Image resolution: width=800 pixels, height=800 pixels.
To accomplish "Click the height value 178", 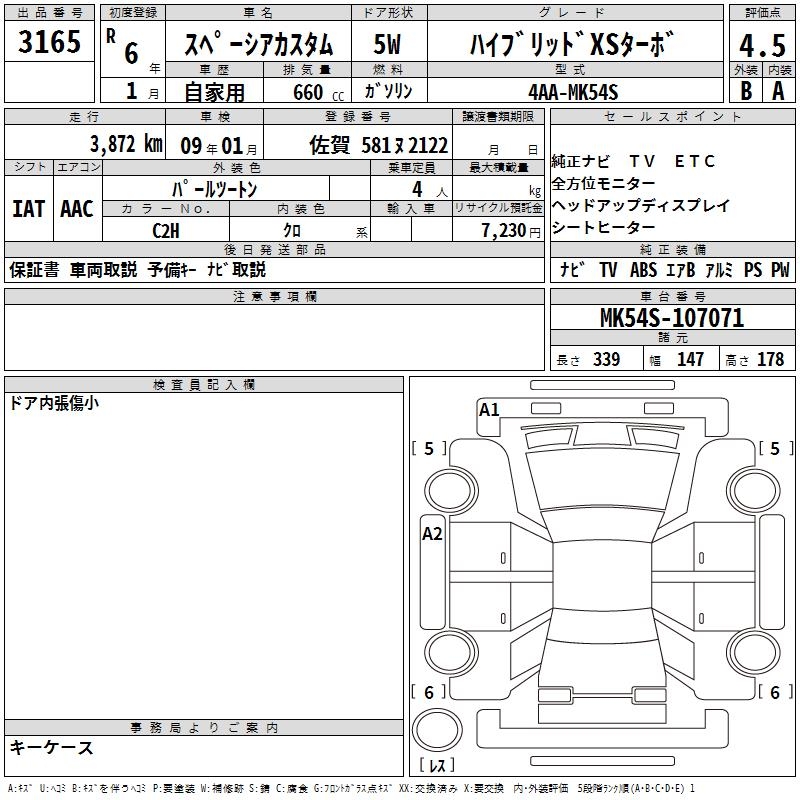I will (x=770, y=359).
